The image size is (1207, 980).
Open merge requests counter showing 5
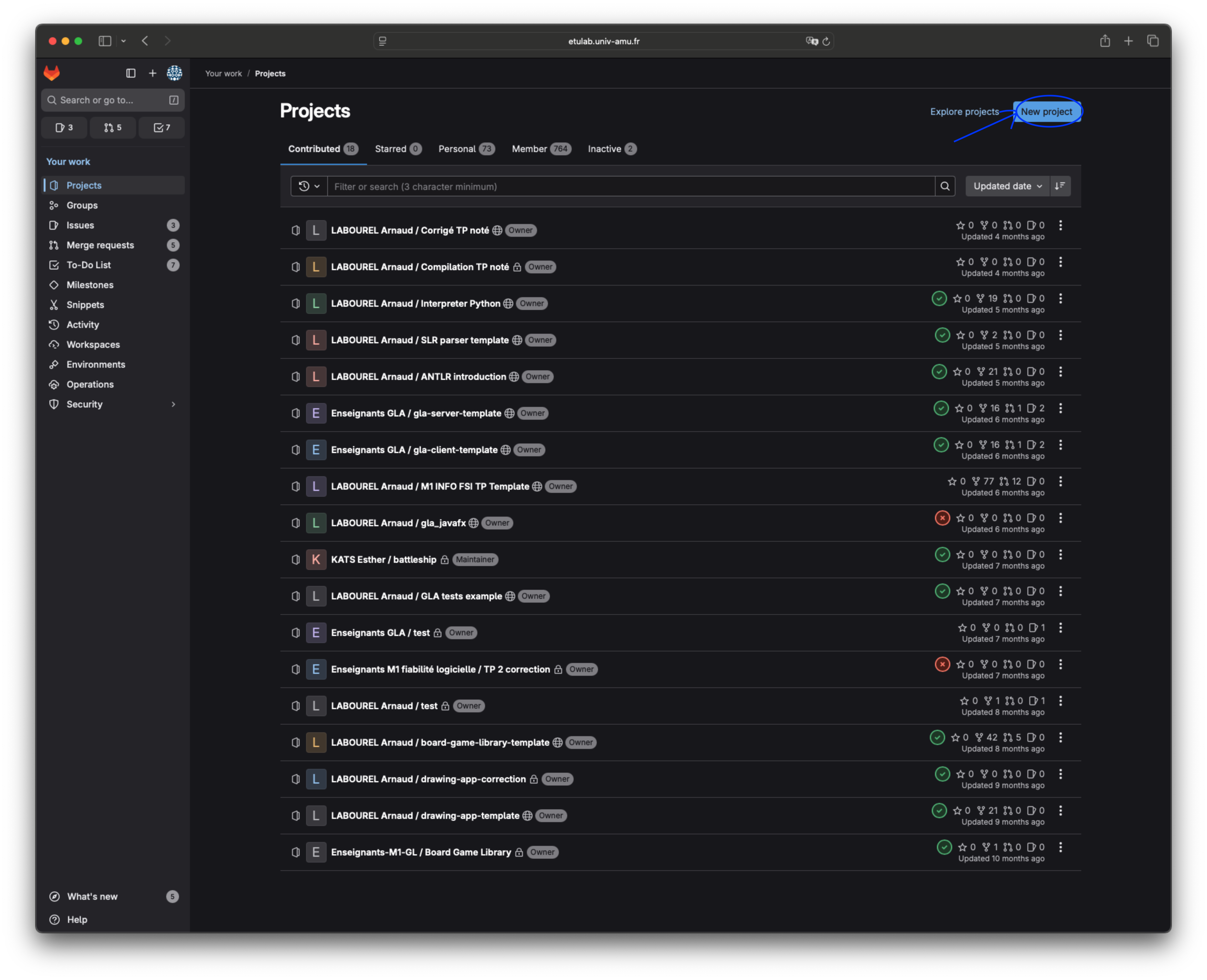[113, 128]
